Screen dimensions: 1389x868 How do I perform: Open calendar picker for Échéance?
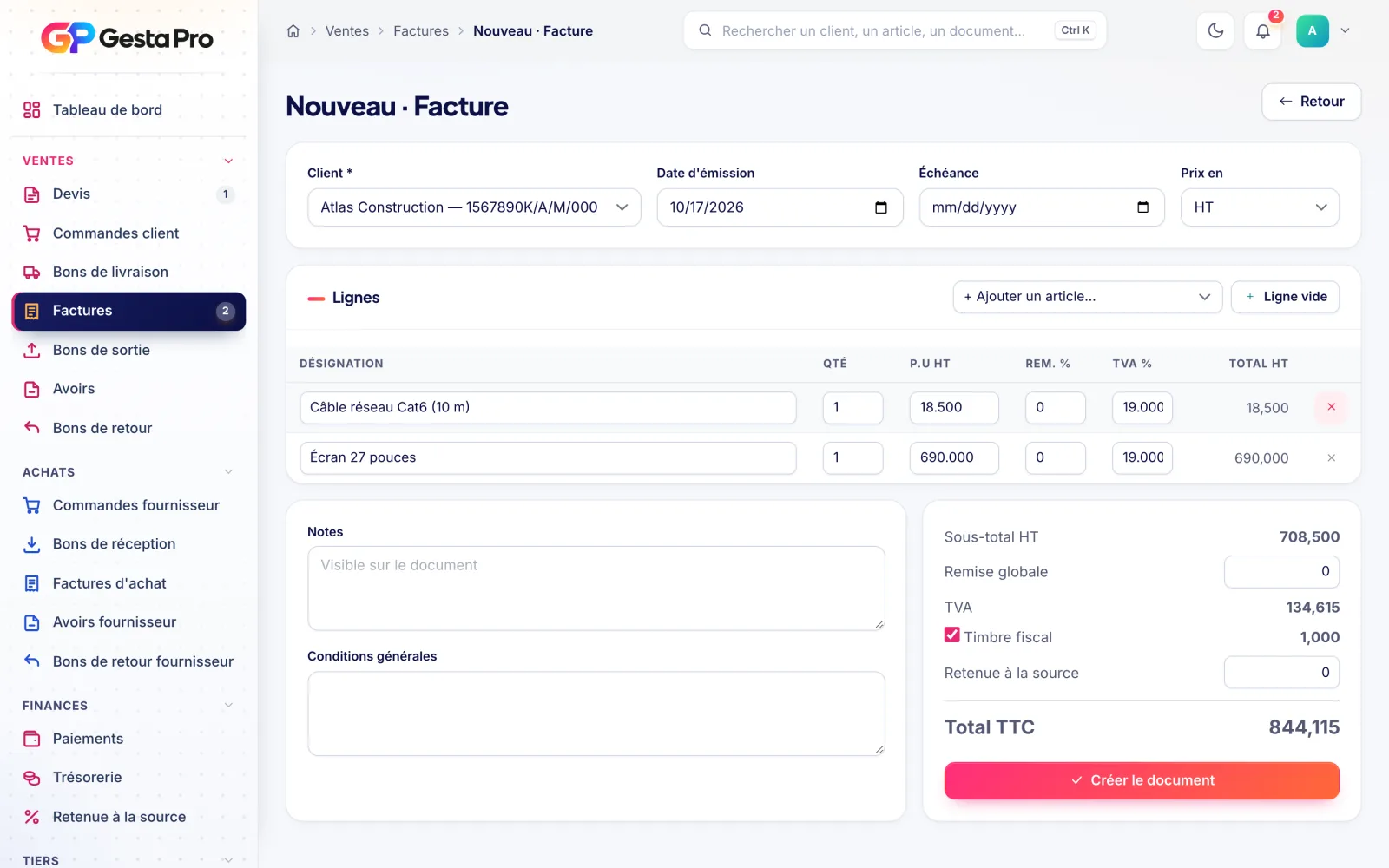tap(1142, 207)
